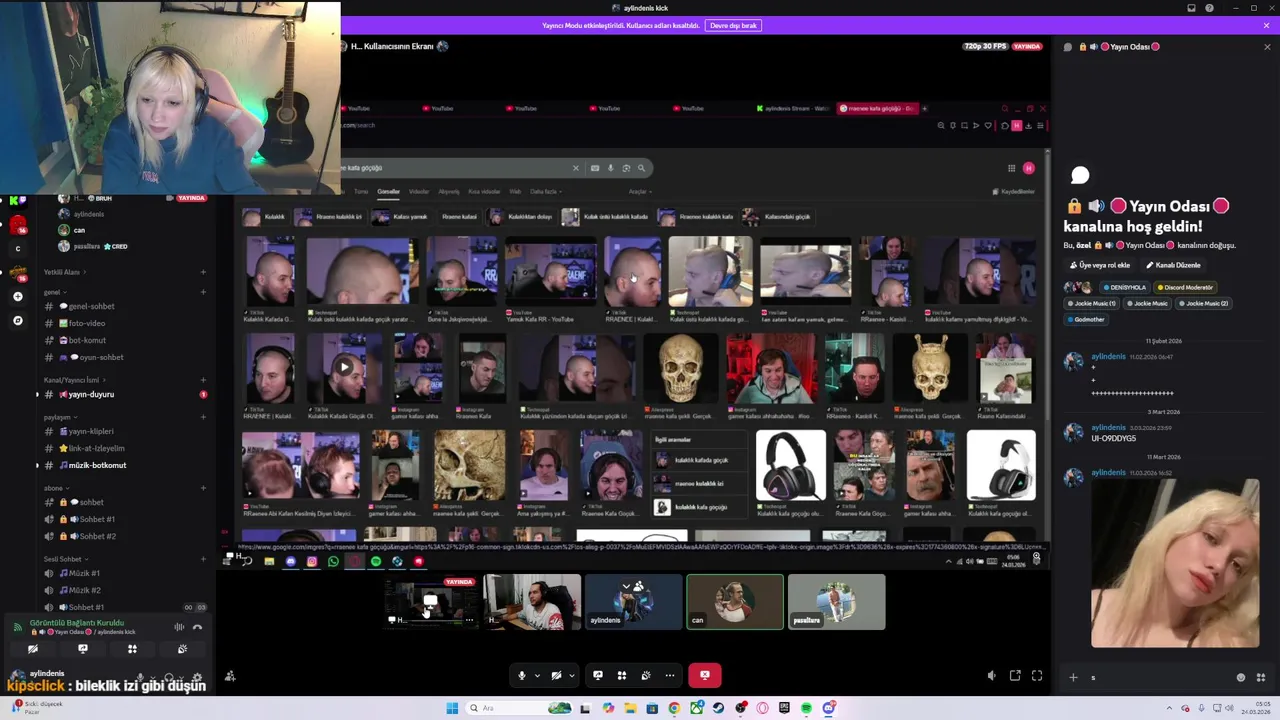This screenshot has height=720, width=1280.
Task: Toggle camera button in call controls
Action: click(556, 675)
